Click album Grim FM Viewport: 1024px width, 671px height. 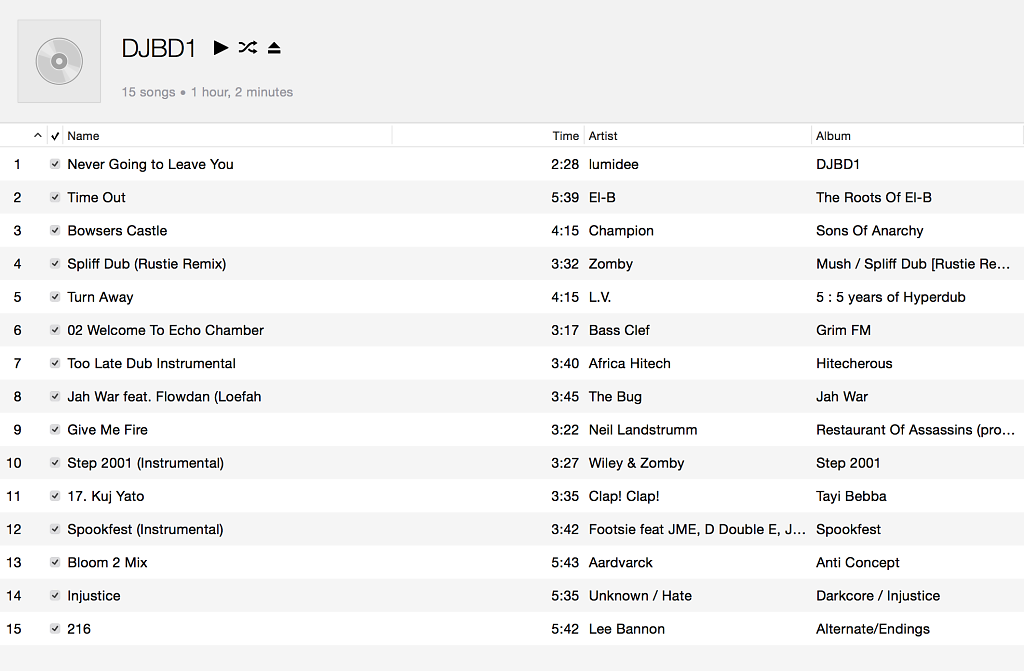click(x=843, y=330)
